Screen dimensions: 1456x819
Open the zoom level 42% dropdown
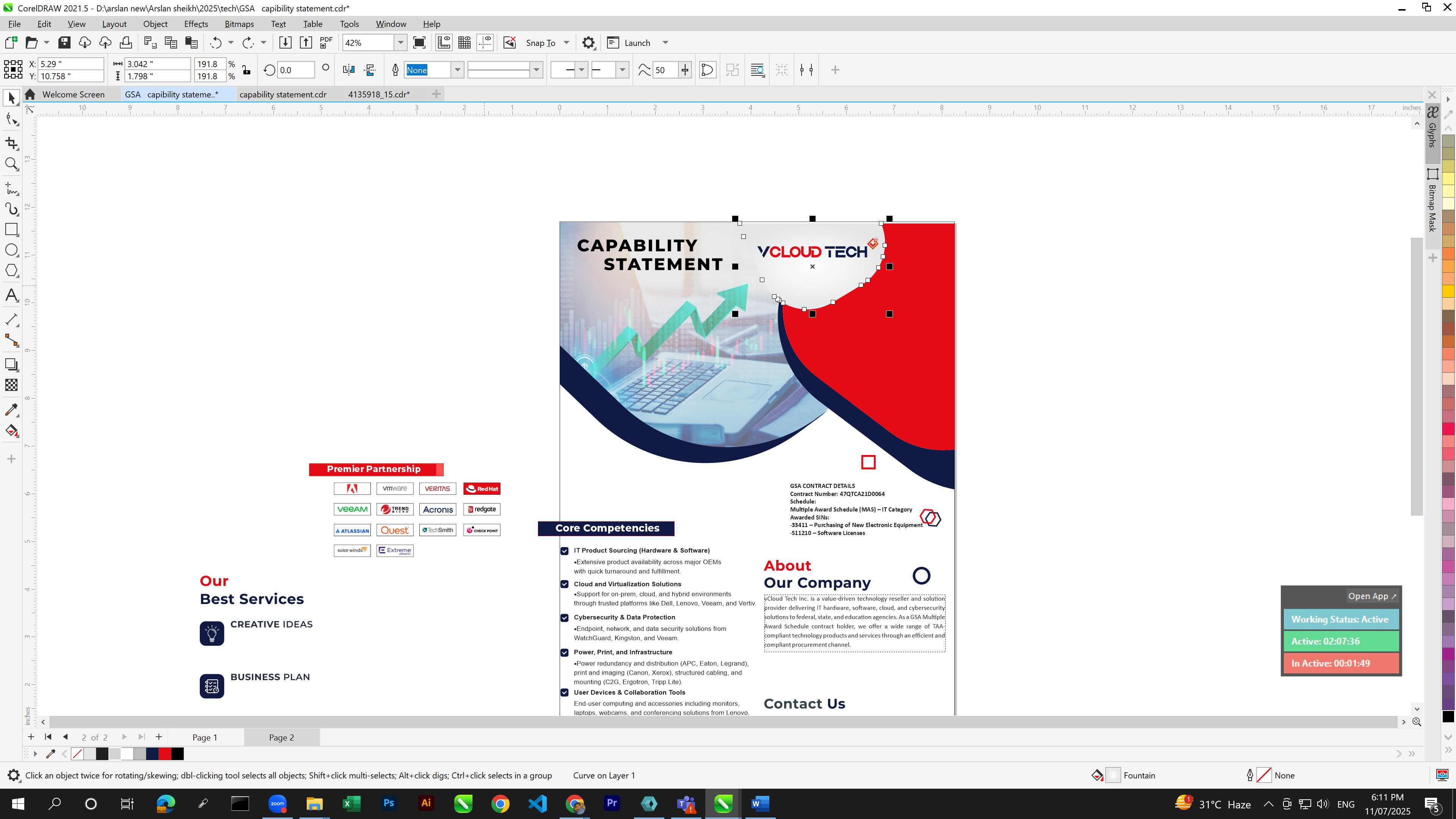pos(400,43)
